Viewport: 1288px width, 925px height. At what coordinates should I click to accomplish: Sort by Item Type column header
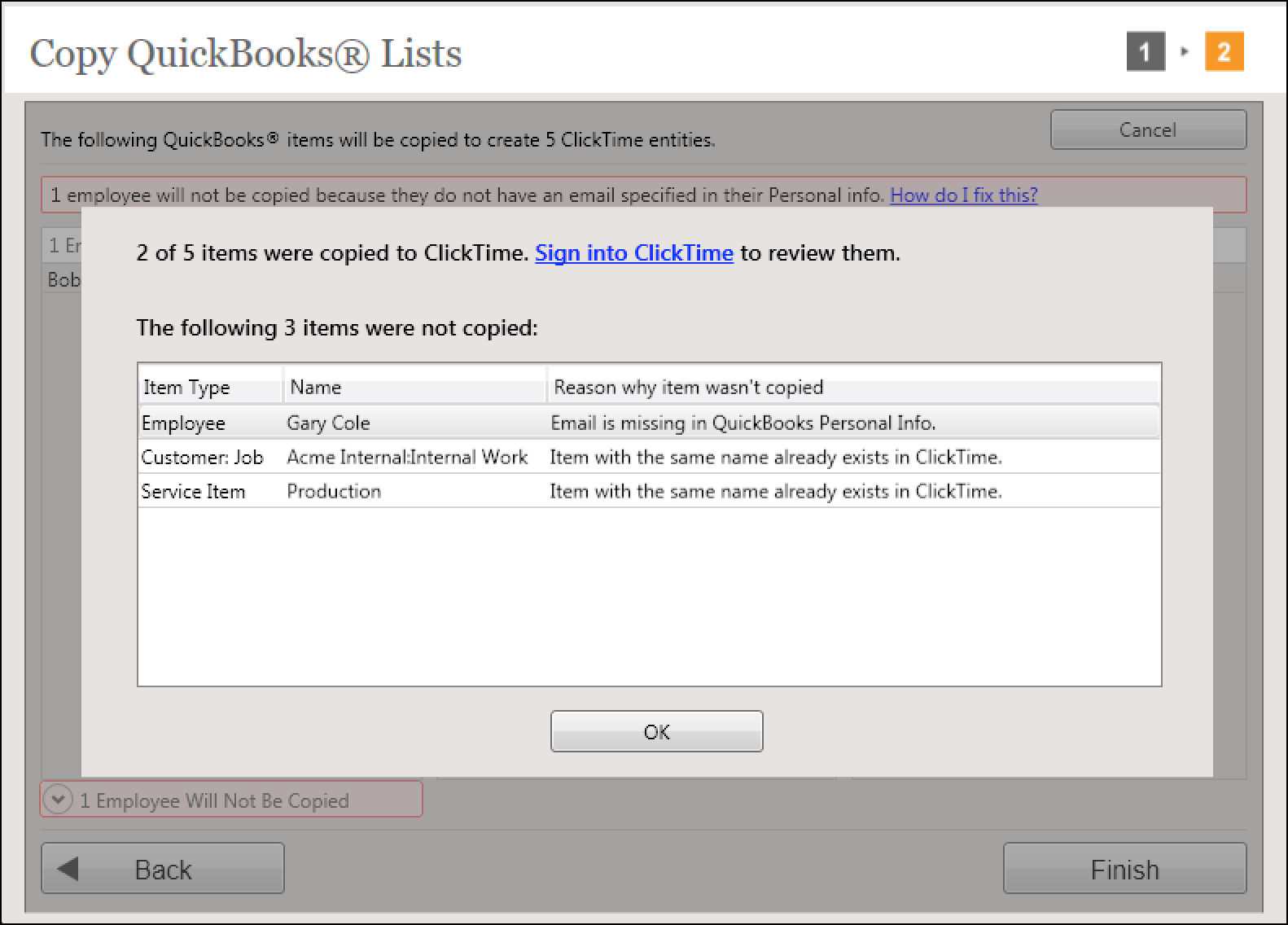[x=210, y=387]
